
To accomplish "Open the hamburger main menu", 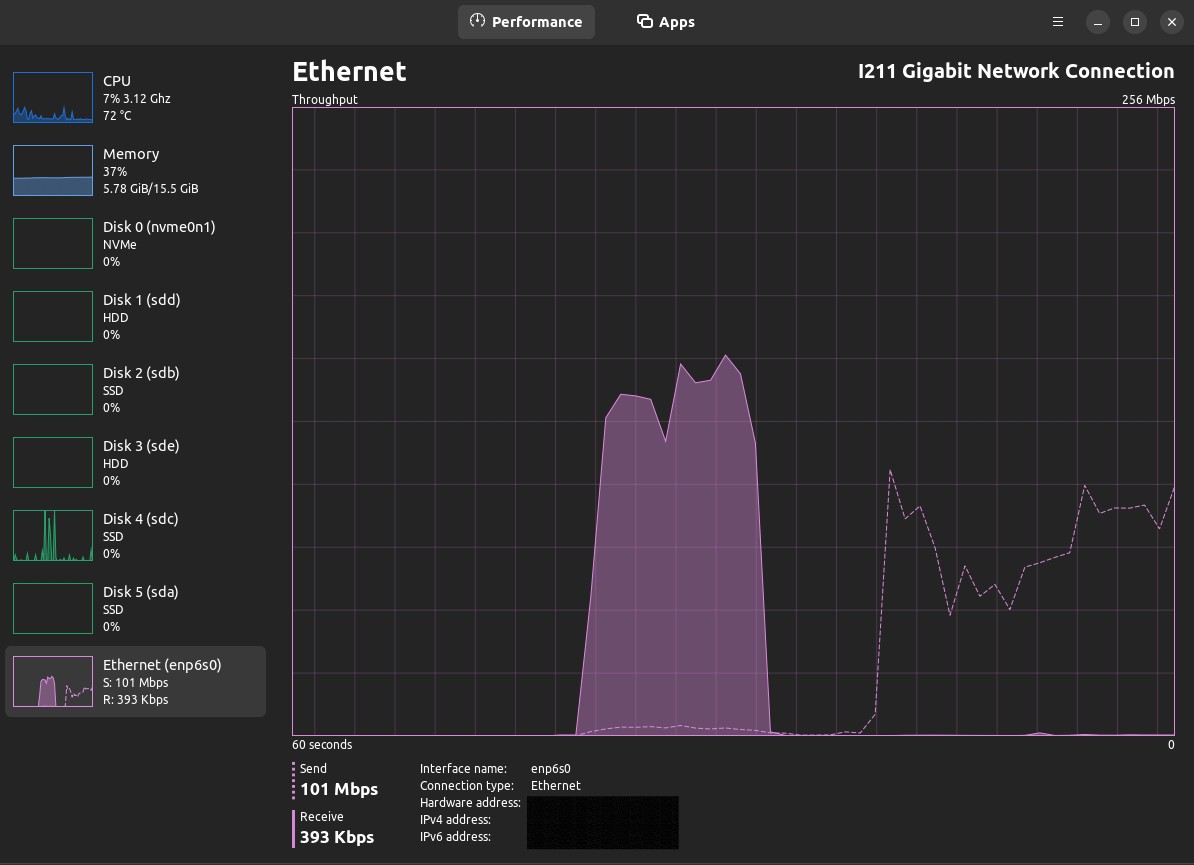I will [x=1058, y=22].
